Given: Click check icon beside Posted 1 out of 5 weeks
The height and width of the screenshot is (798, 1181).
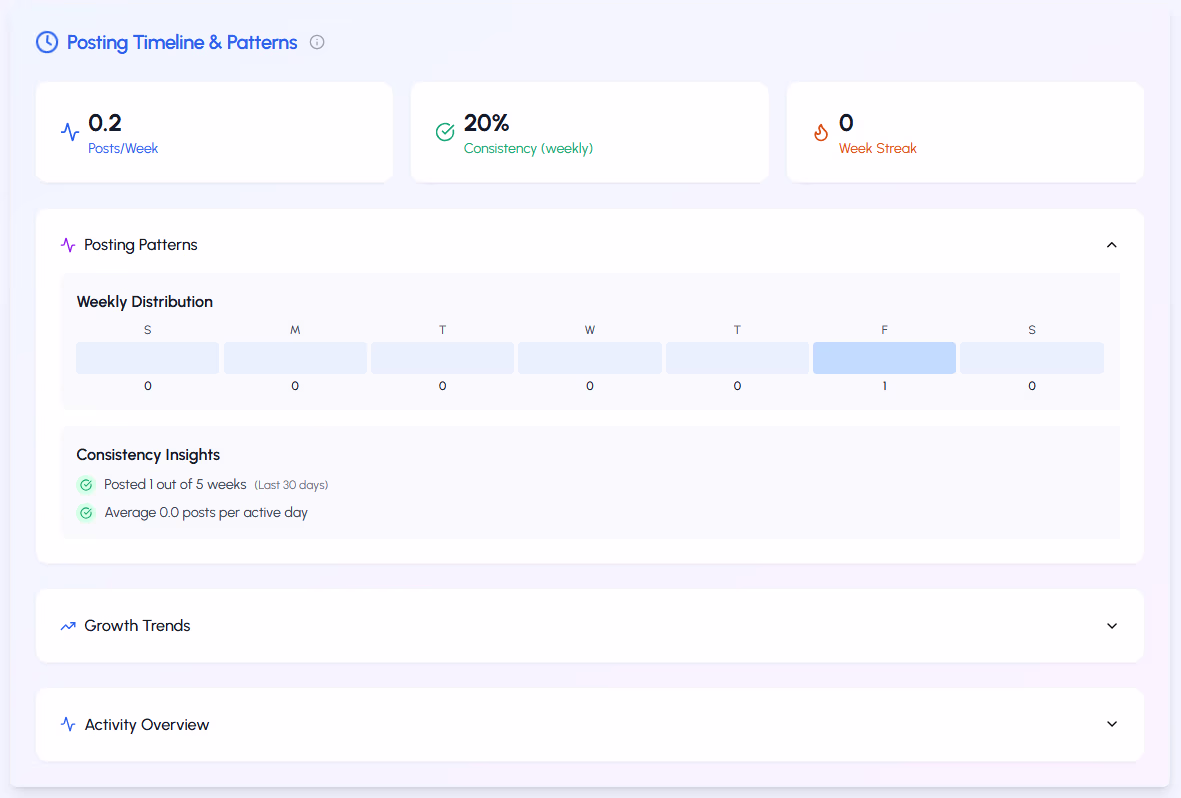Looking at the screenshot, I should 87,485.
